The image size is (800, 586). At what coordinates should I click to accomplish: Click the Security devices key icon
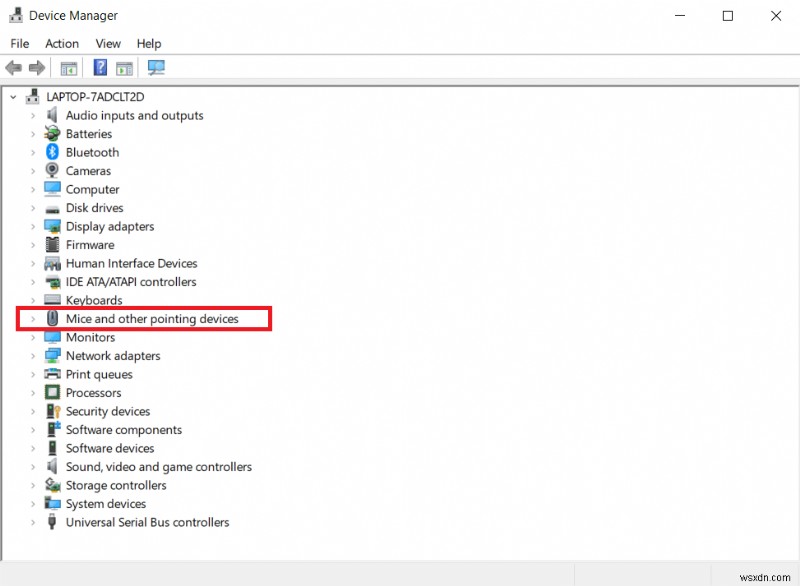[53, 411]
